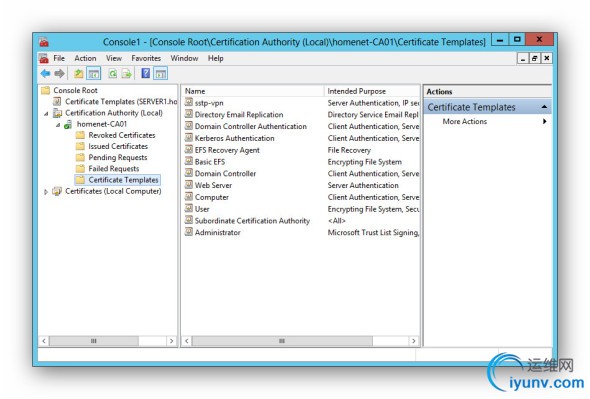Click the Actions pane header
Image resolution: width=590 pixels, height=399 pixels.
(x=487, y=91)
